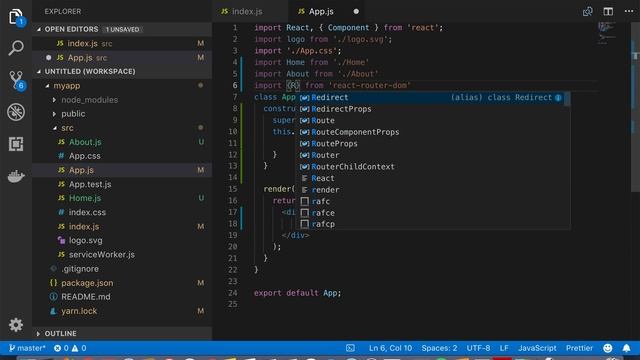Choose RouteProps suggestion
The height and width of the screenshot is (360, 640).
433,144
